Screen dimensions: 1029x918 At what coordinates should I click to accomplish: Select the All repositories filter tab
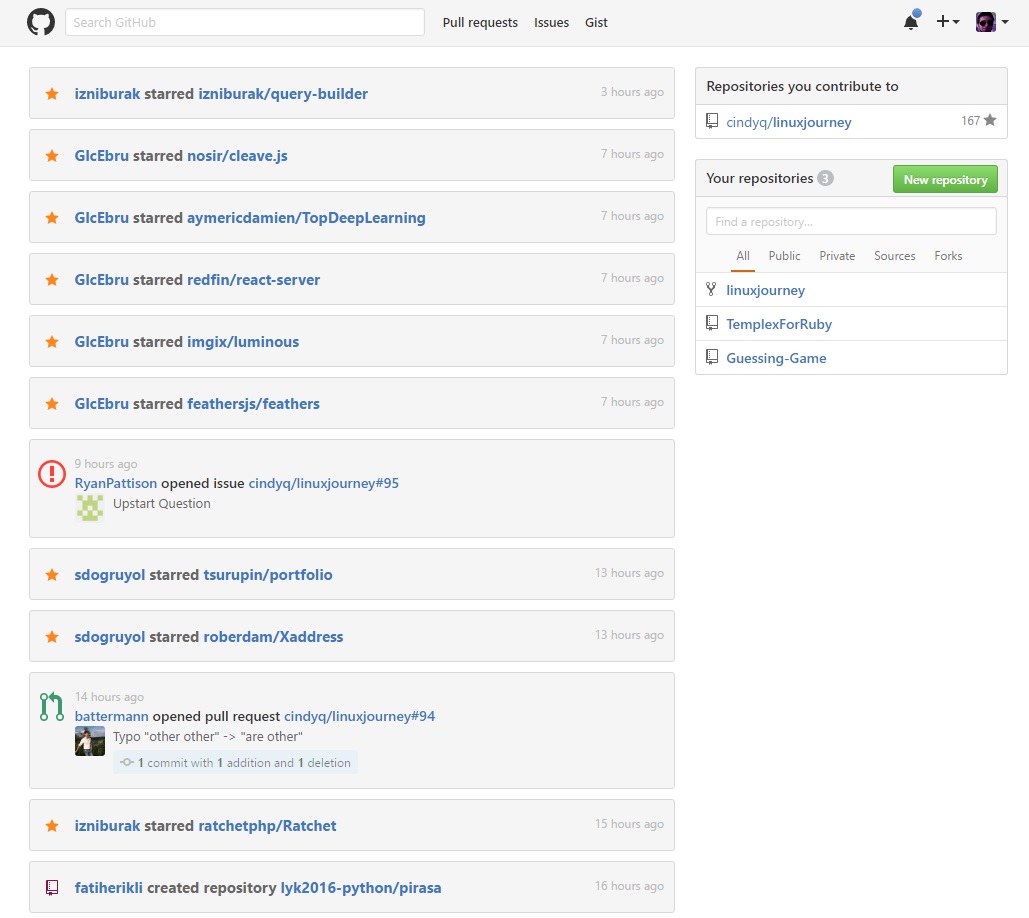[x=743, y=256]
